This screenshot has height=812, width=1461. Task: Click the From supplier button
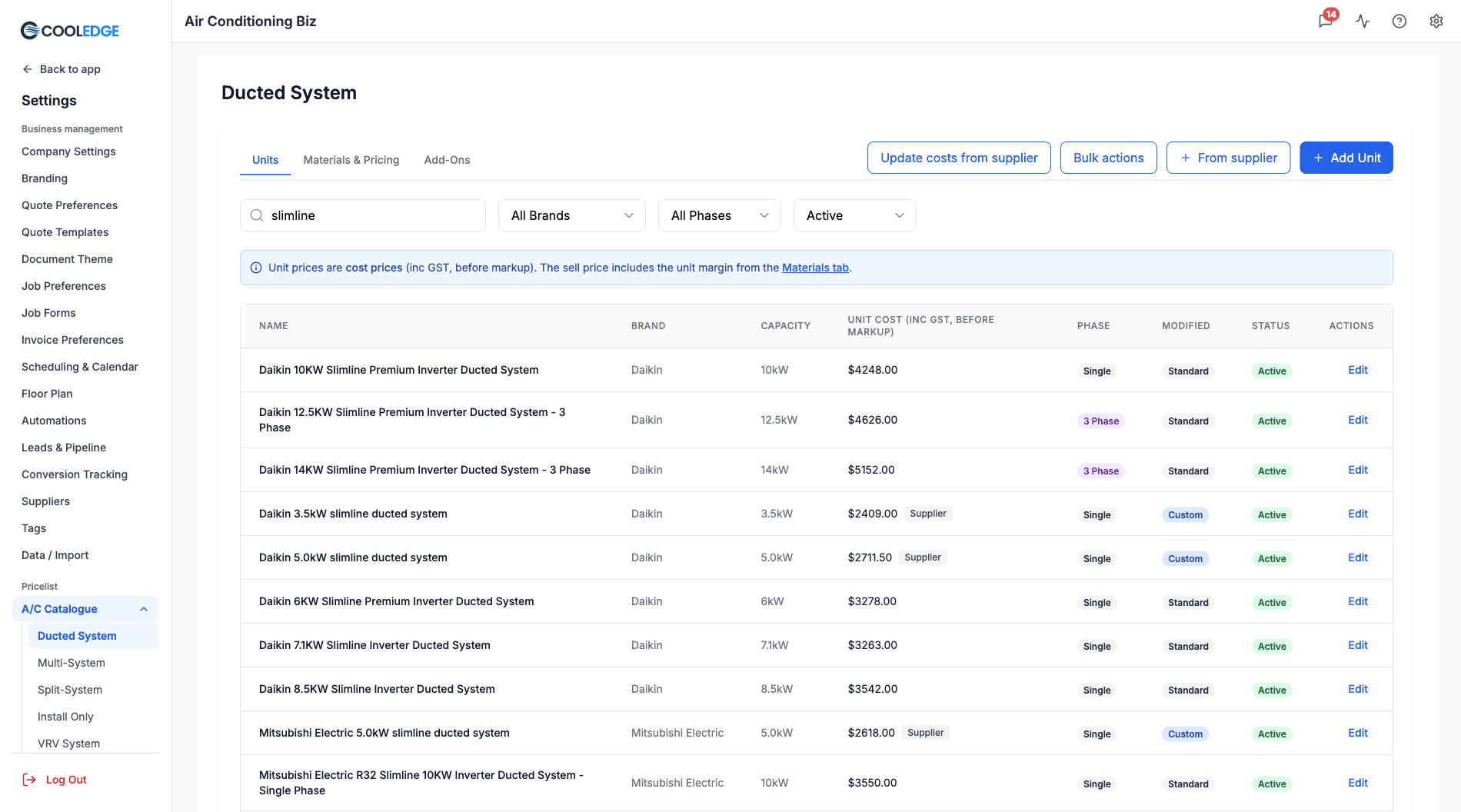pos(1228,158)
